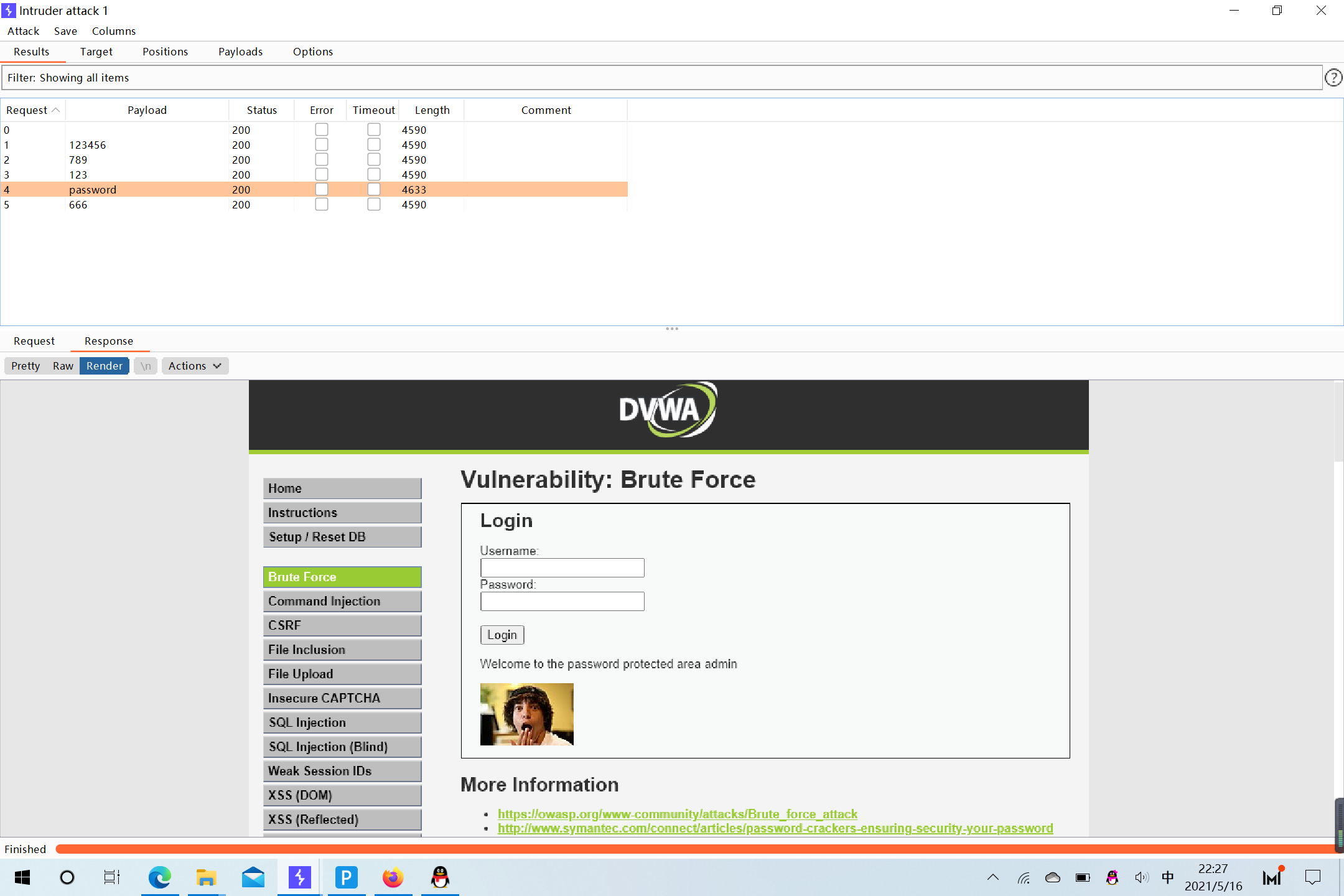Screen dimensions: 1344x896
Task: Switch to the Positions tab
Action: pos(164,51)
